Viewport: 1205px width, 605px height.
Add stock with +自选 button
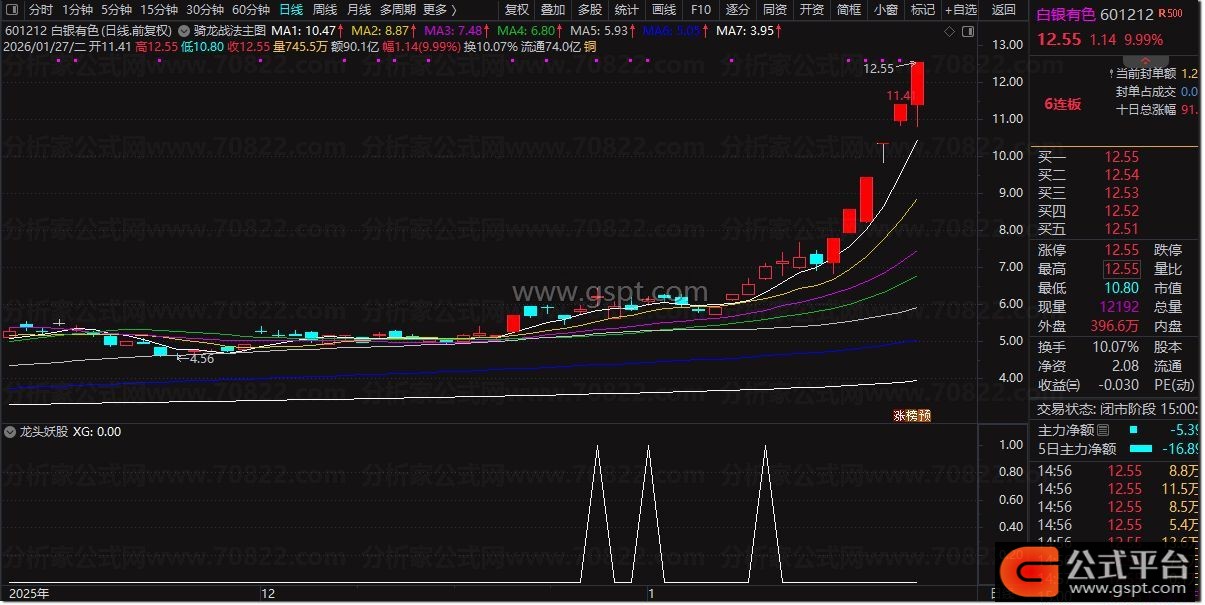coord(958,10)
